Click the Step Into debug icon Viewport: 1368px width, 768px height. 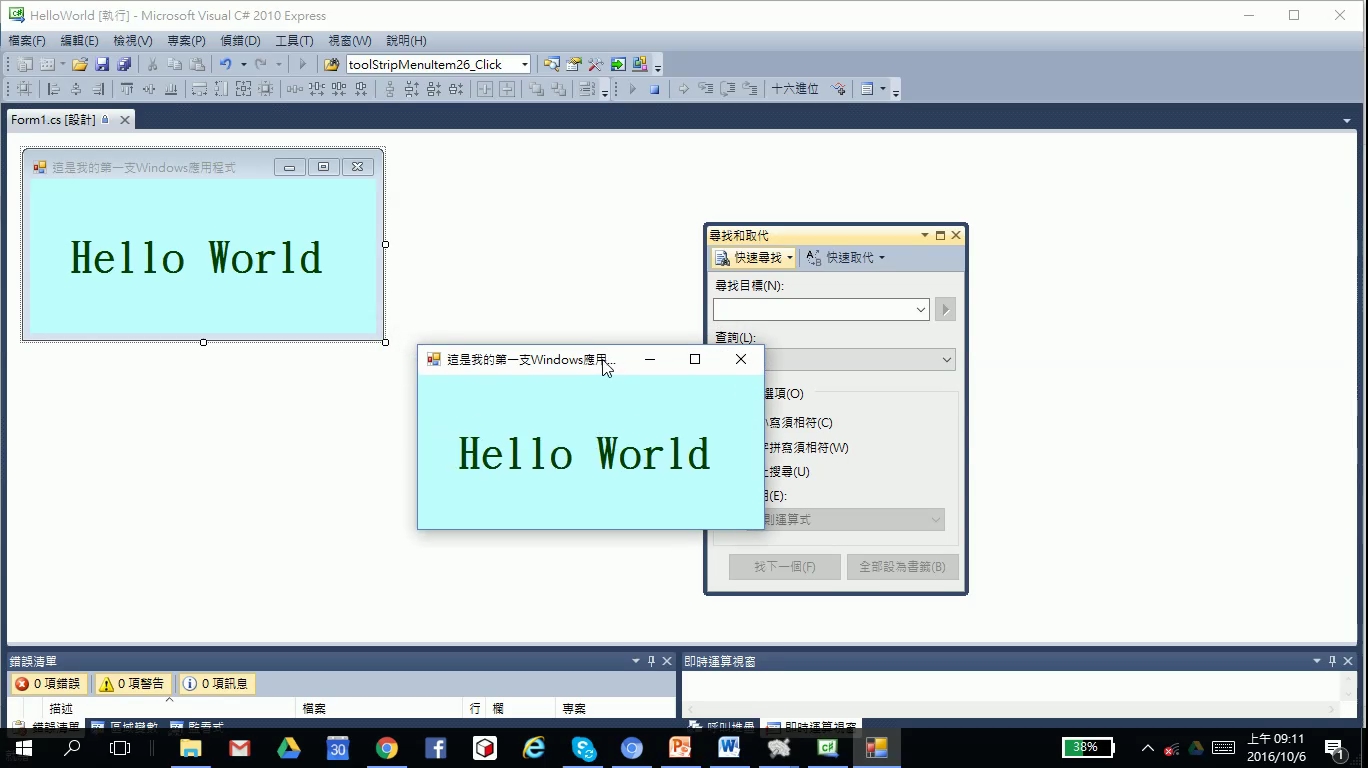[706, 89]
